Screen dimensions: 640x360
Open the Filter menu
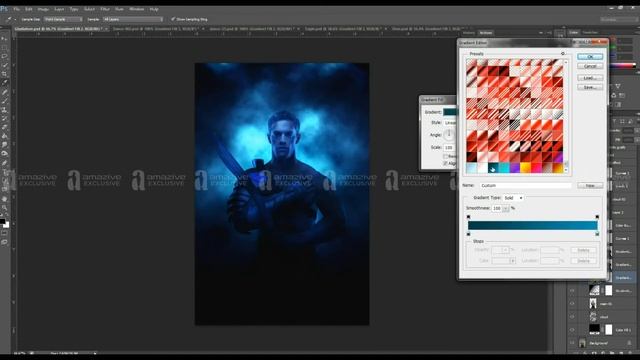point(105,9)
